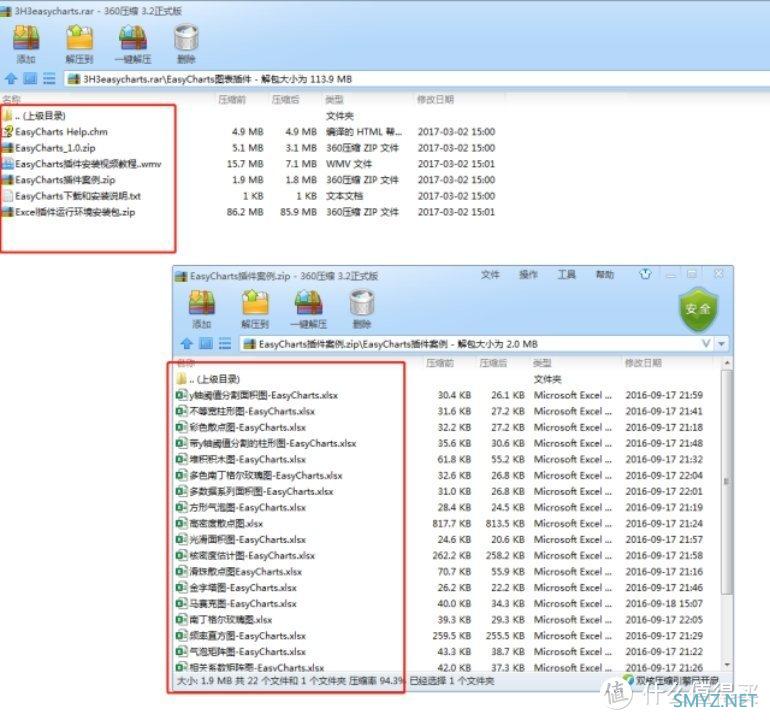Select the 堆积积木图-EasyCharts.xlsx file
770x720 pixels.
click(241, 460)
